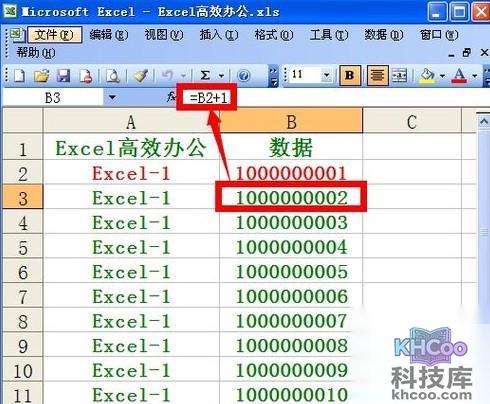Click the Insert Function fx icon

(171, 97)
